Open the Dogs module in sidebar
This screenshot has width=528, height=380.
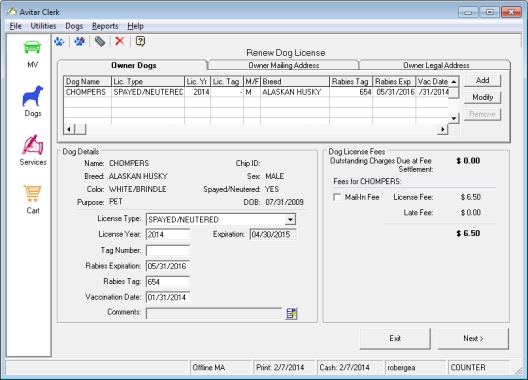33,96
